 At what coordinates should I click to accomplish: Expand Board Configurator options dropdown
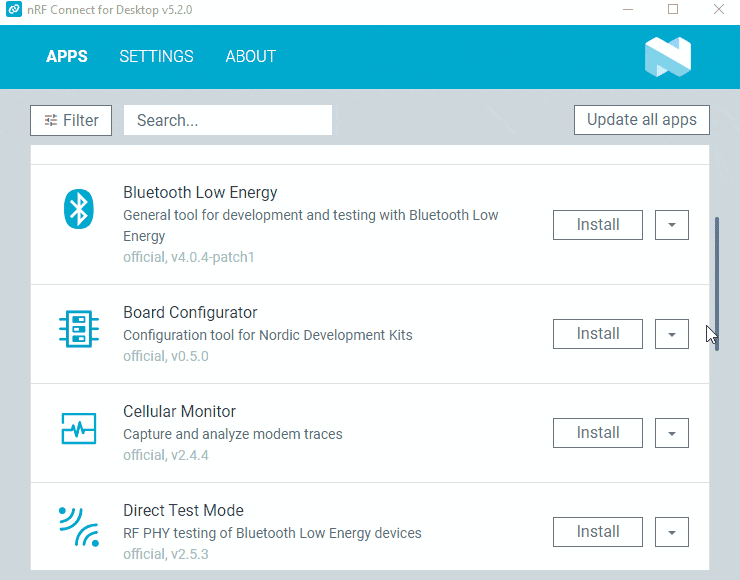(x=672, y=334)
